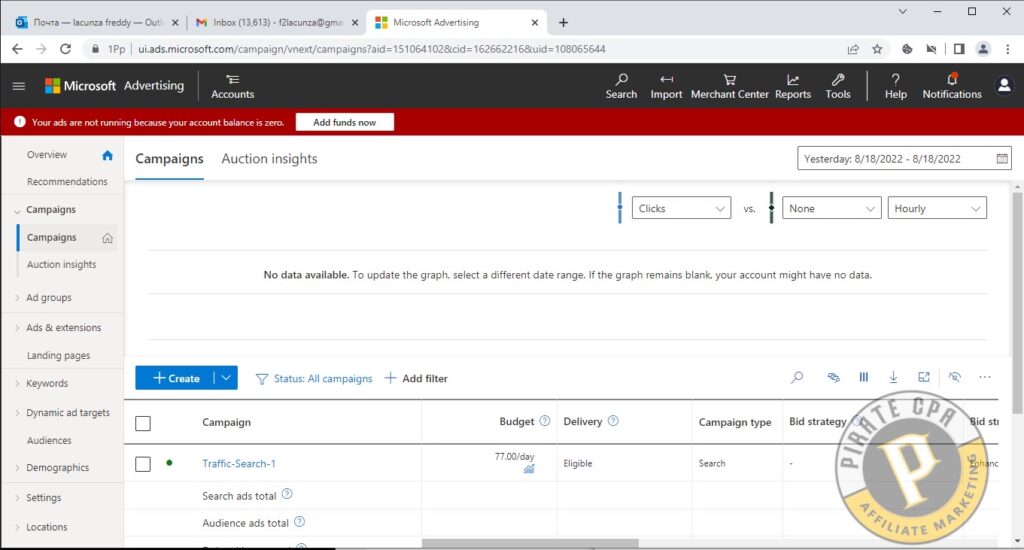Expand Demographics in sidebar

[x=17, y=468]
